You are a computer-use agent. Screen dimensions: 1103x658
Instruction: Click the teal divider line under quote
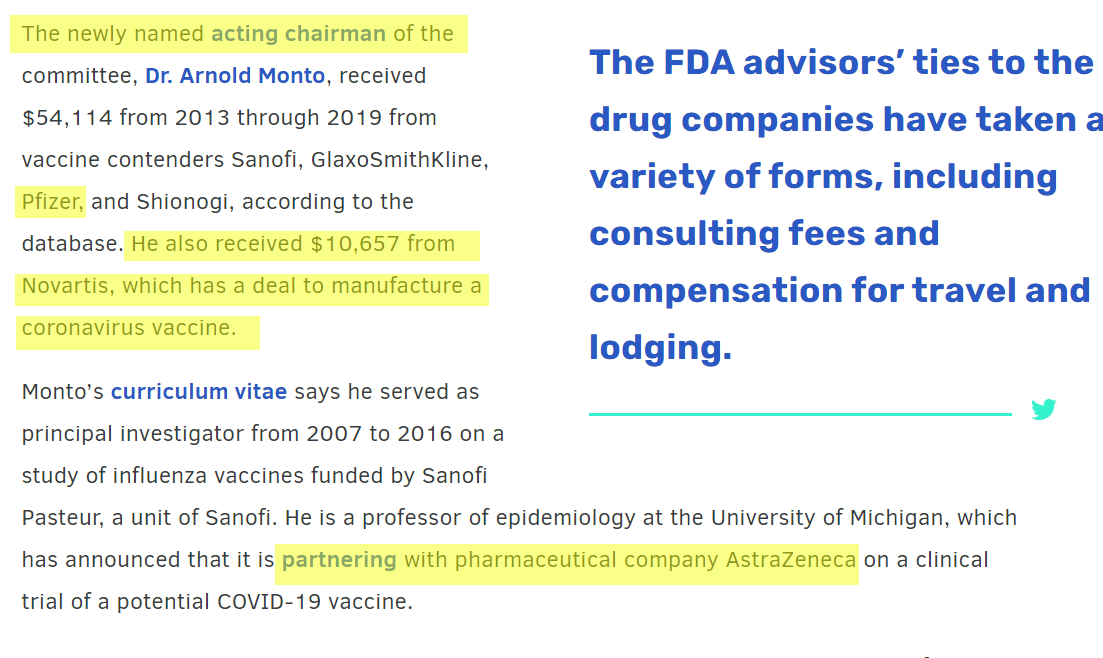tap(801, 415)
